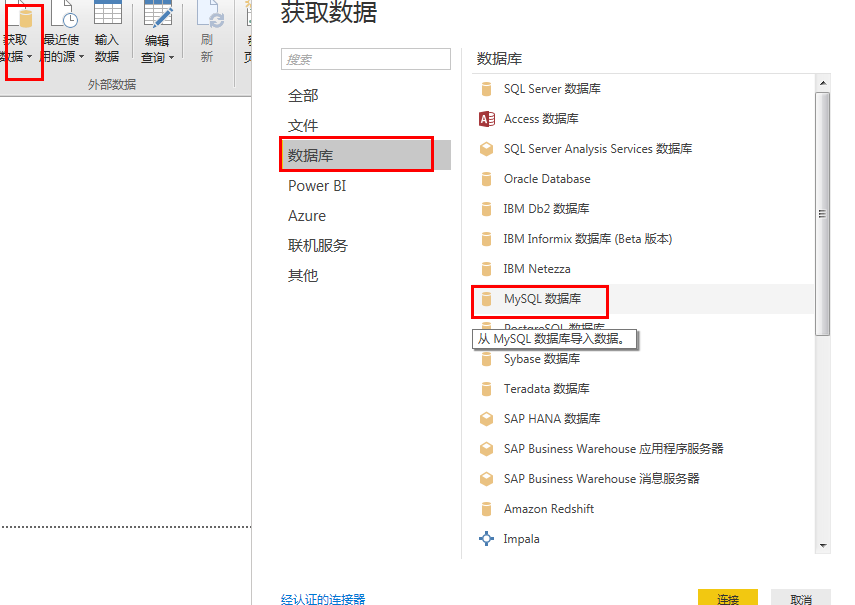The height and width of the screenshot is (605, 855).
Task: Click the SAP Business Warehouse 应用程序服务器 icon
Action: pyautogui.click(x=486, y=449)
